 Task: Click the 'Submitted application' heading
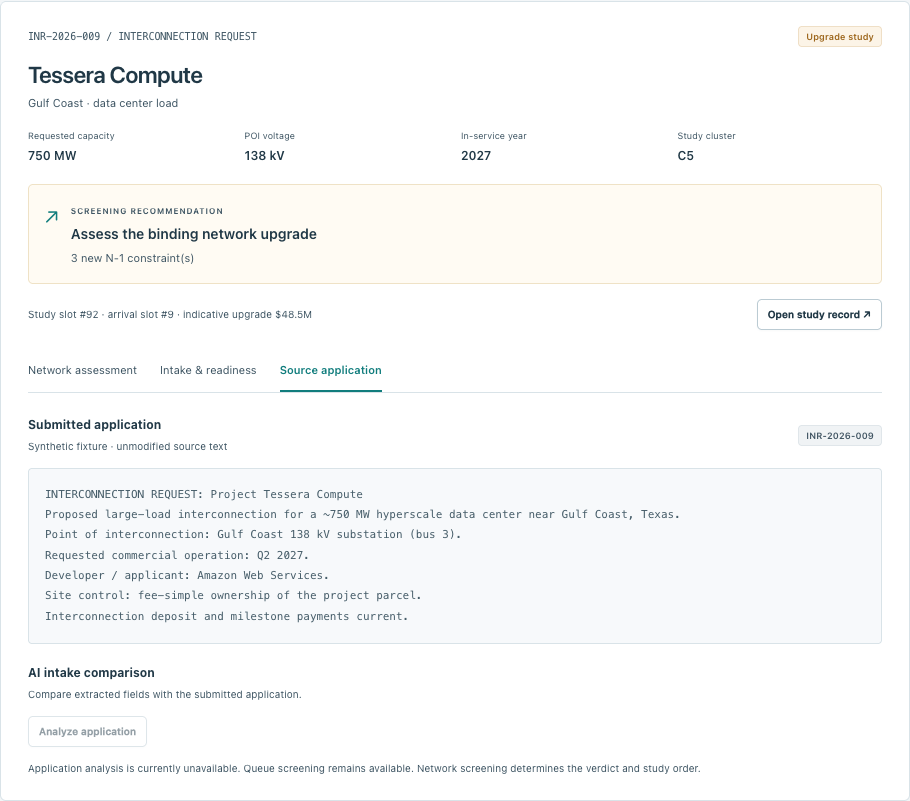point(95,424)
